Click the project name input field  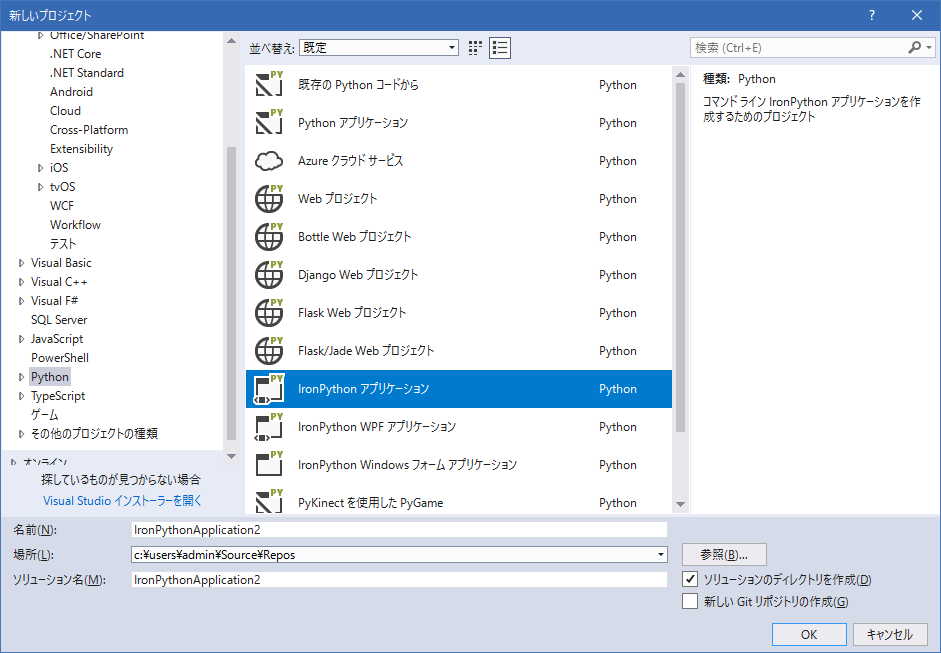pos(398,530)
